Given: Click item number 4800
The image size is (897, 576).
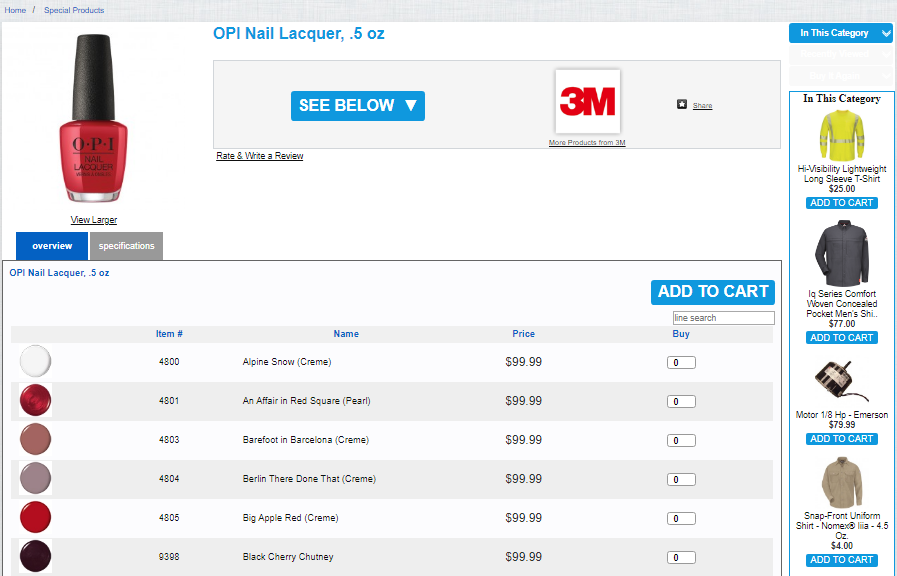Looking at the screenshot, I should [x=169, y=362].
